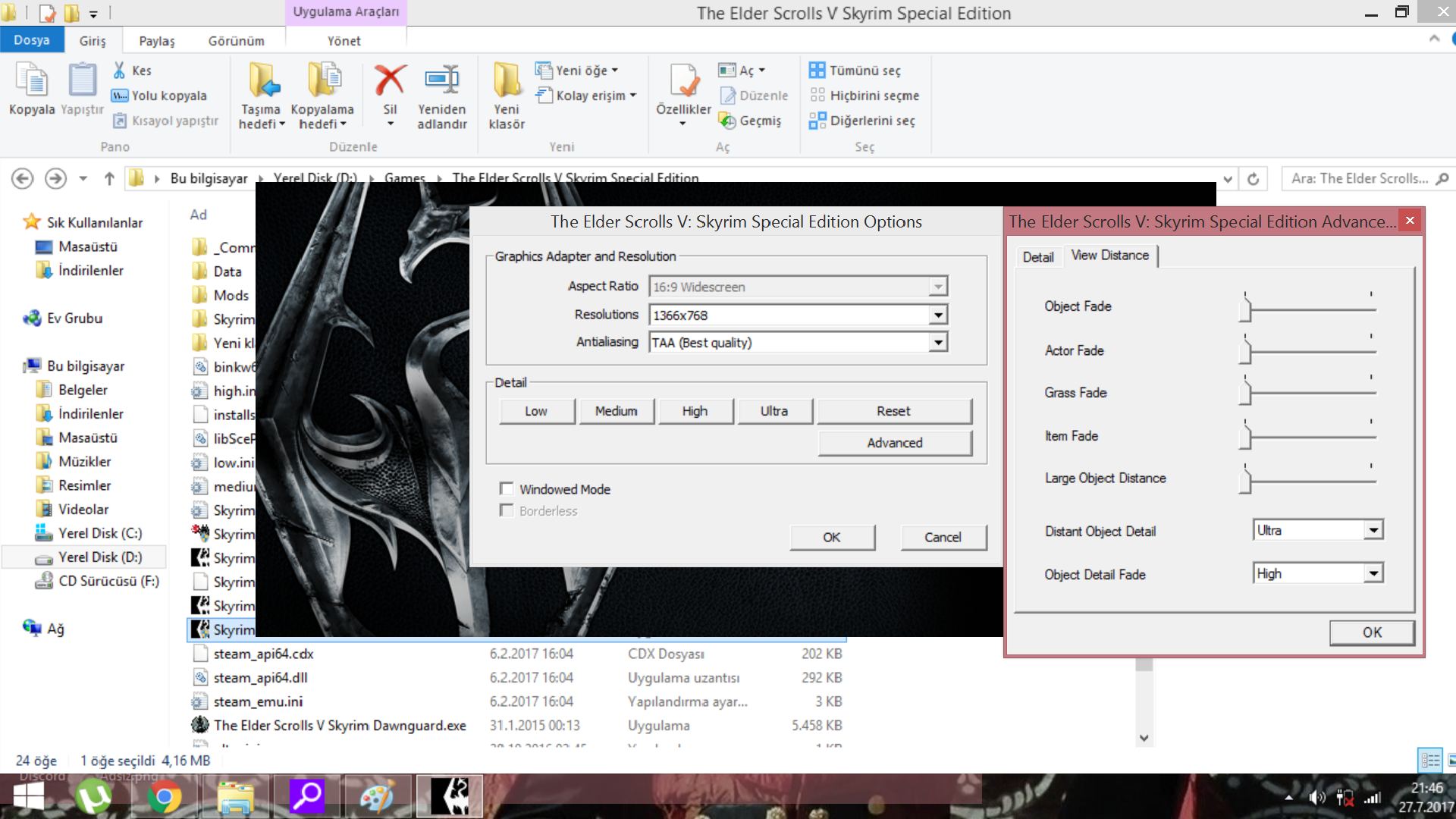Switch to the Paylaş ribbon tab
Viewport: 1456px width, 819px height.
coord(157,41)
